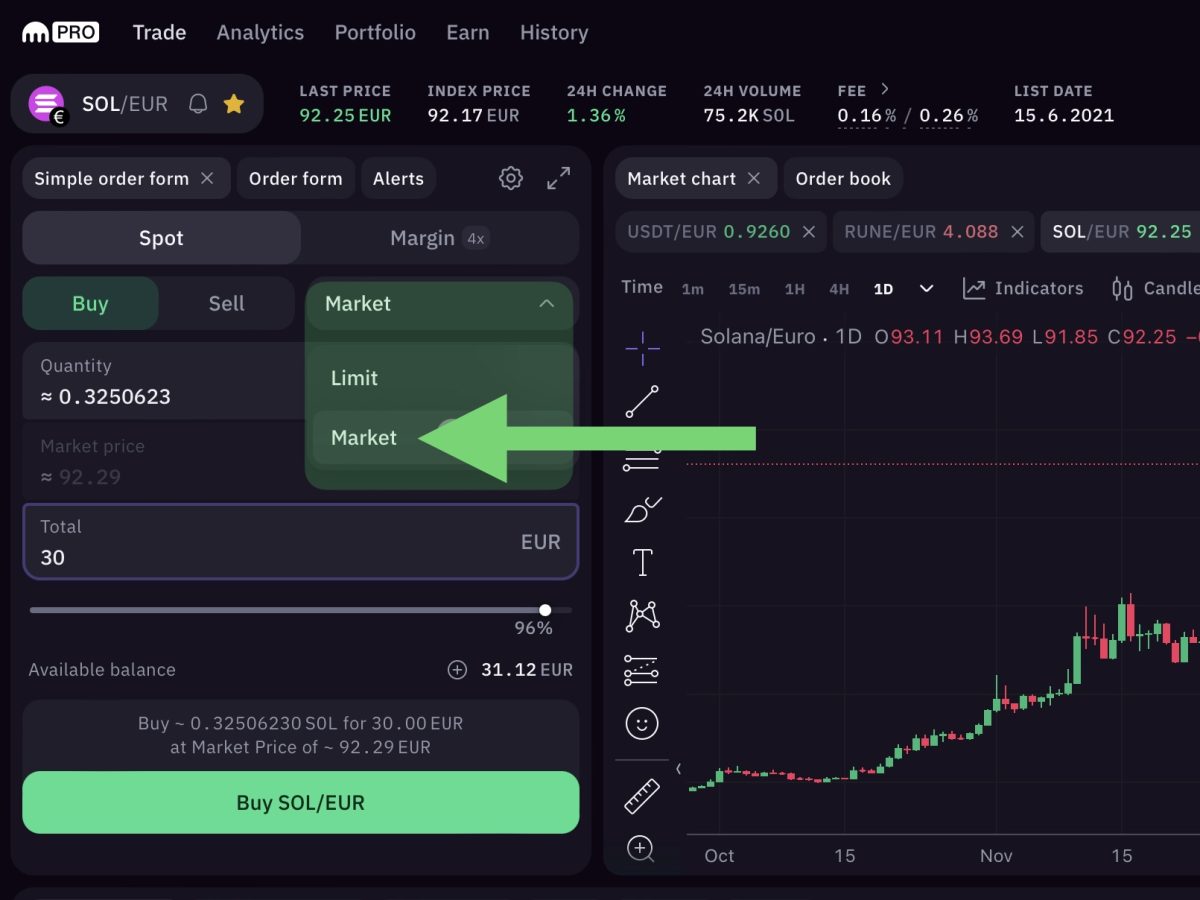Viewport: 1200px width, 900px height.
Task: Open the Candle chart type selector
Action: (1155, 288)
